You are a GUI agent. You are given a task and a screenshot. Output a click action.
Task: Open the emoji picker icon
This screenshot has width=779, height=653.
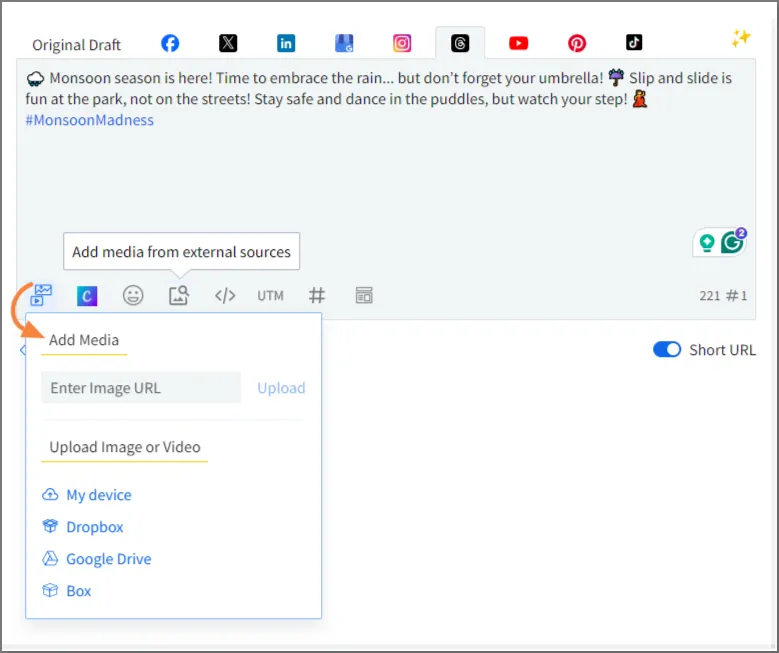(133, 295)
